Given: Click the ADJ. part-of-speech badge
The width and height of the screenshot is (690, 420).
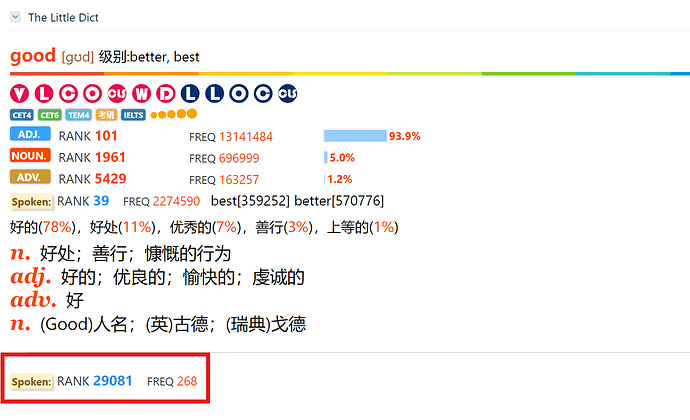Looking at the screenshot, I should (30, 134).
